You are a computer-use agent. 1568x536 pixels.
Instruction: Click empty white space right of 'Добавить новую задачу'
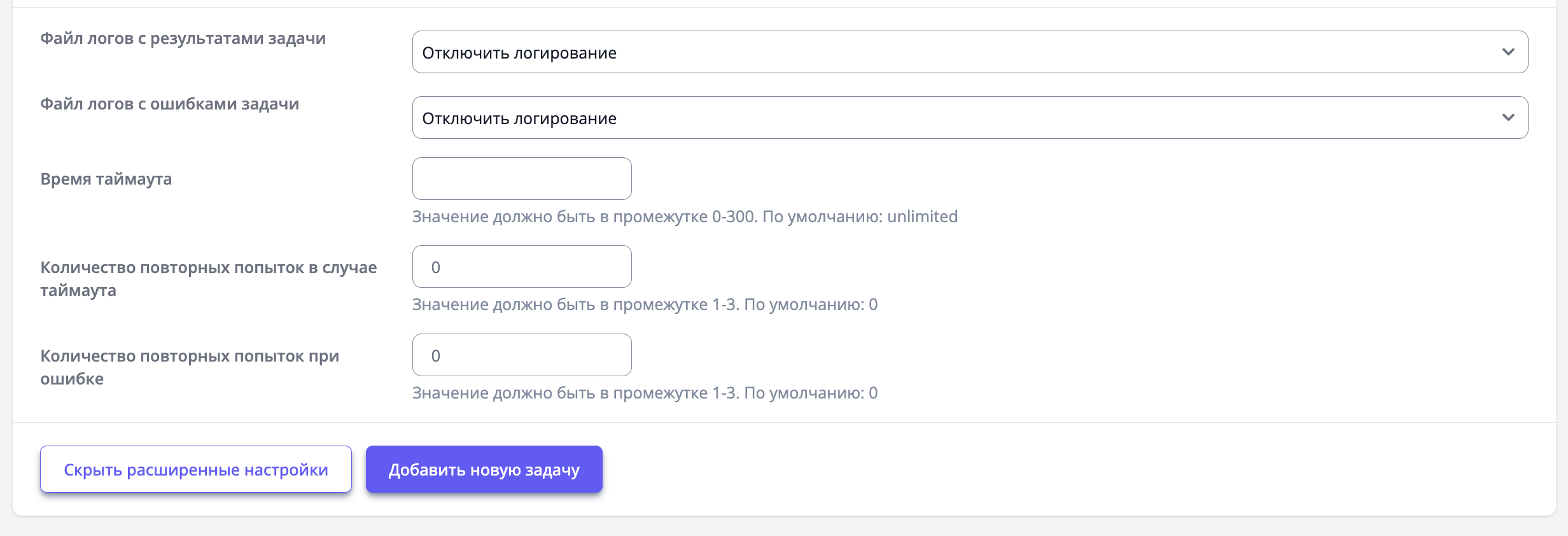click(x=1018, y=470)
